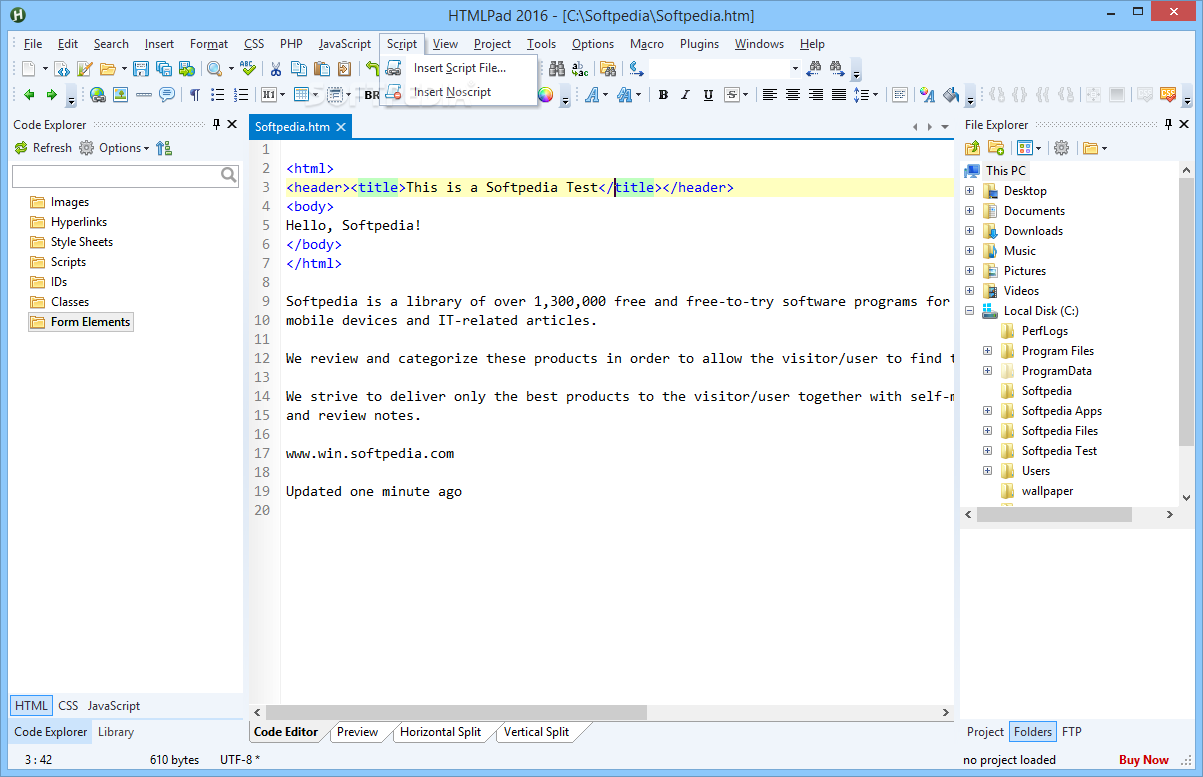The height and width of the screenshot is (777, 1203).
Task: Click the Cut scissors icon
Action: click(275, 69)
